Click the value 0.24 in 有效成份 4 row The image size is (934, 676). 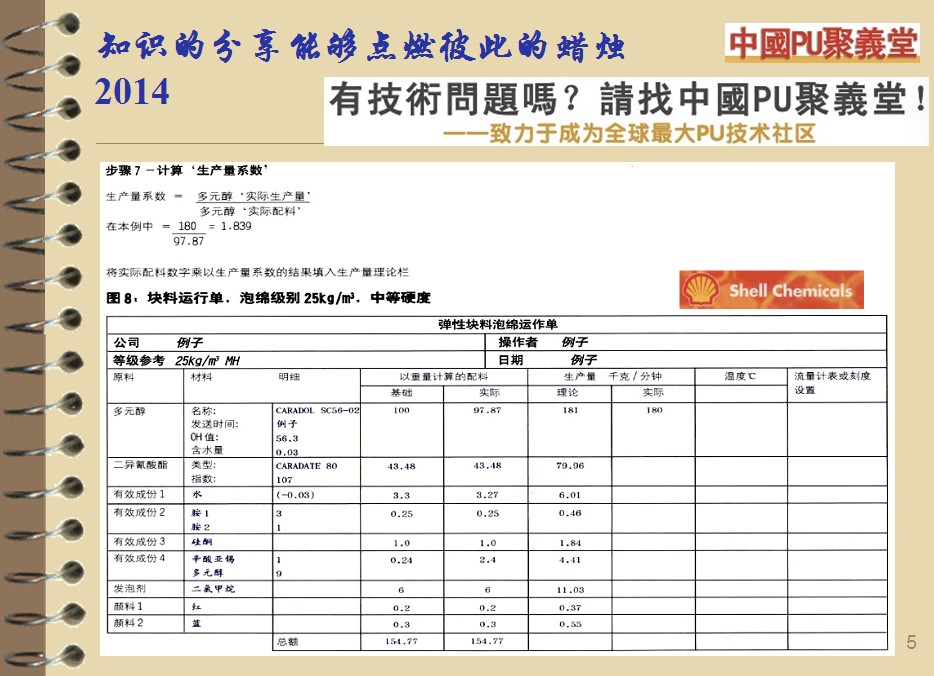(401, 560)
